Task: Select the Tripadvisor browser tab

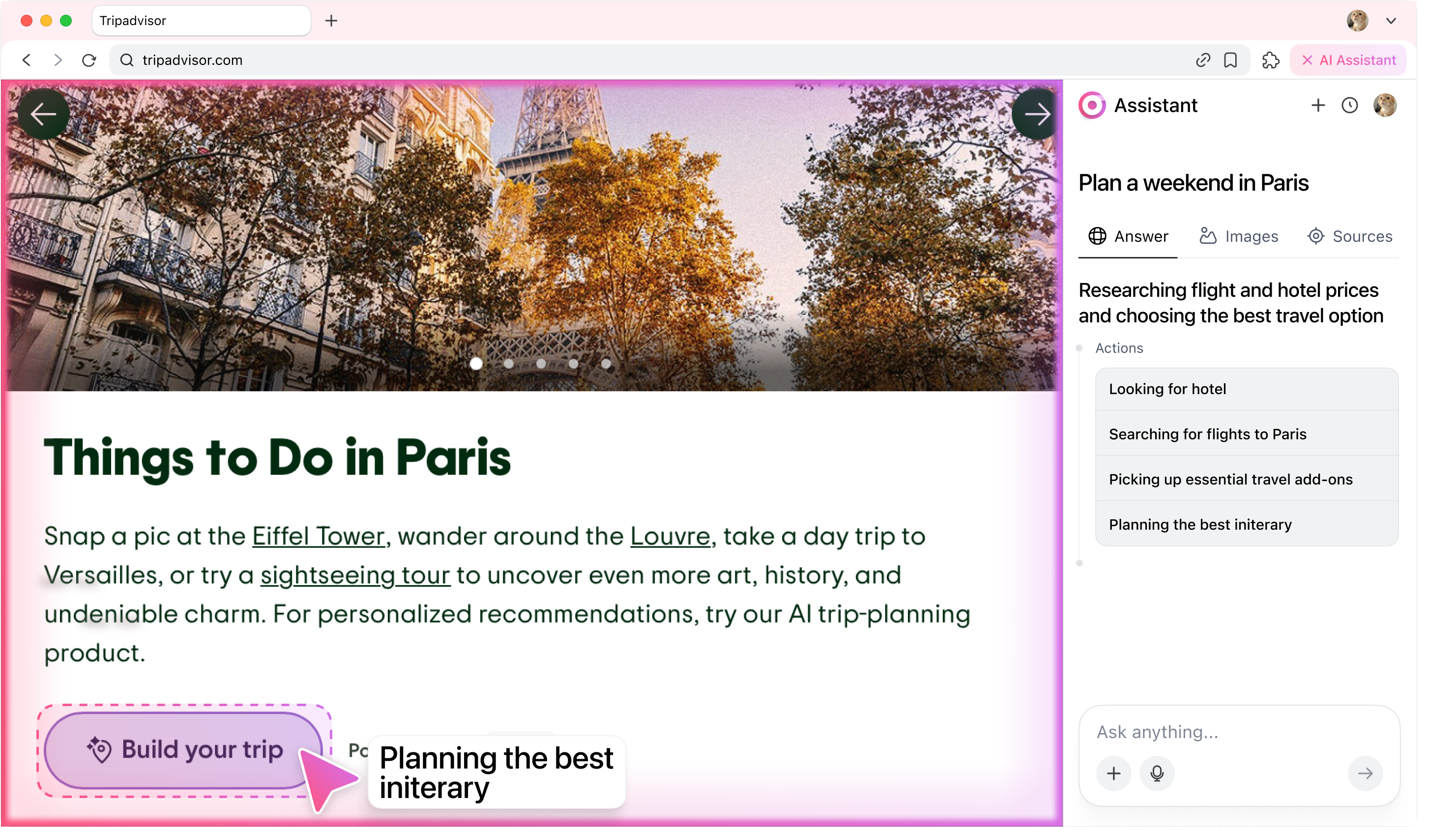Action: [201, 21]
